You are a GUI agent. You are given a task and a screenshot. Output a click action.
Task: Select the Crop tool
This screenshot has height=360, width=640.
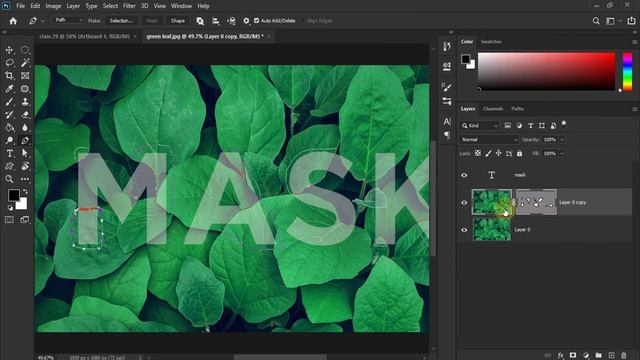point(9,76)
